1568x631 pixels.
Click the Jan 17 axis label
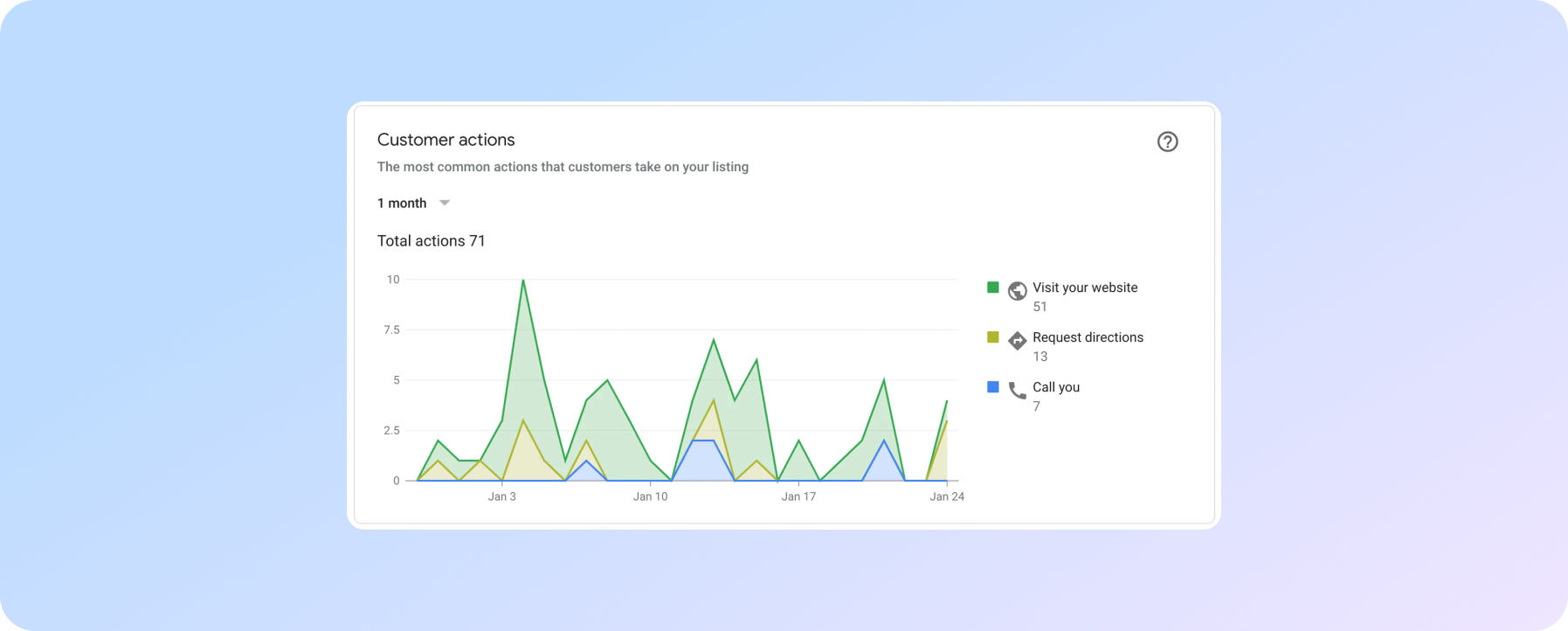(x=798, y=496)
